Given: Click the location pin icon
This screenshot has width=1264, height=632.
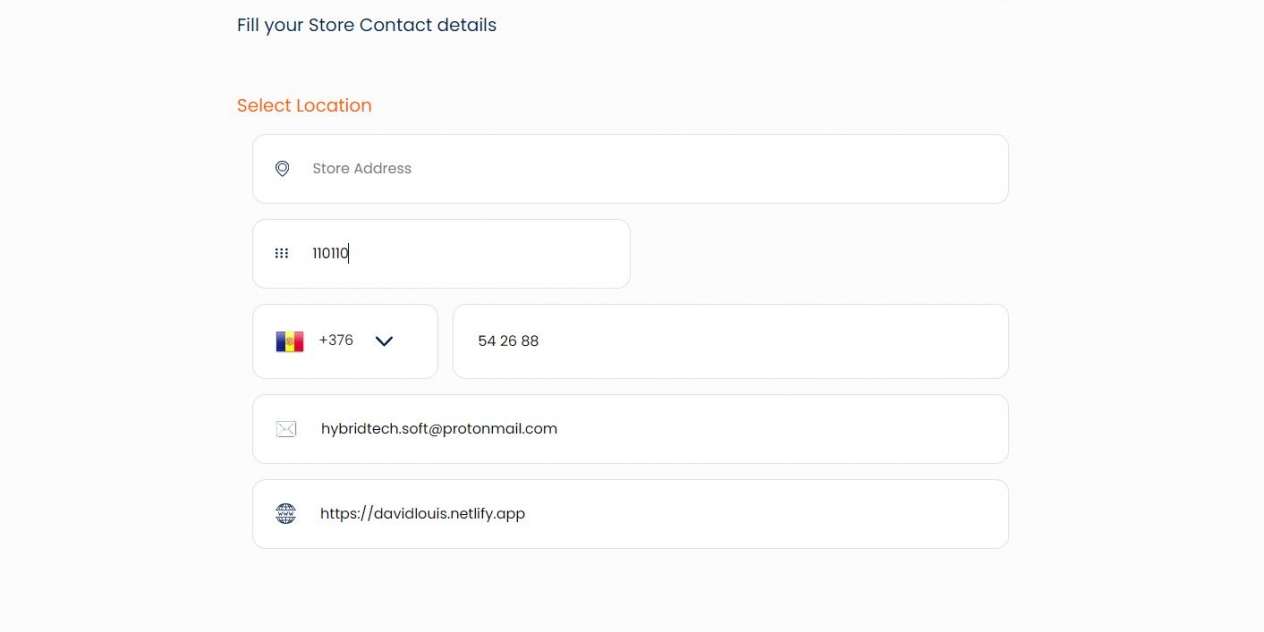Looking at the screenshot, I should coord(282,169).
